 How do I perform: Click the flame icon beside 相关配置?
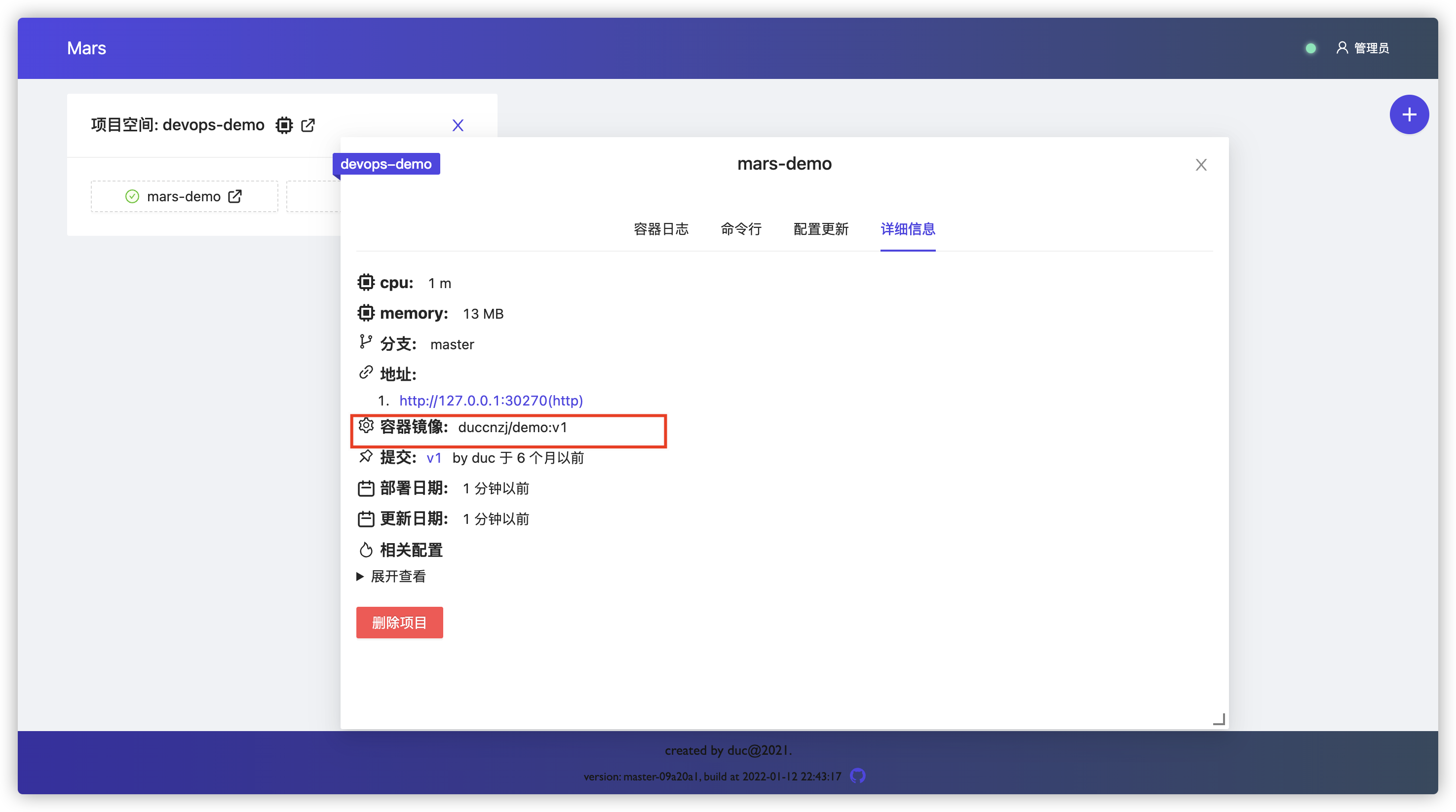pyautogui.click(x=366, y=549)
